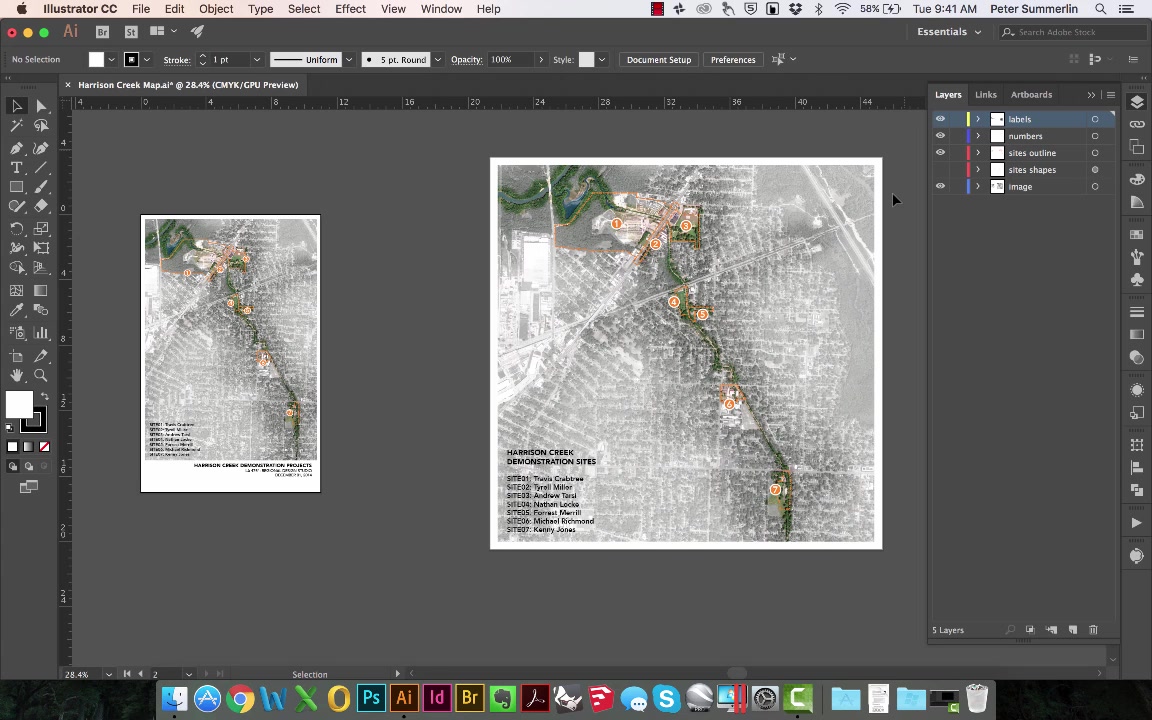This screenshot has height=720, width=1152.
Task: Expand the labels layer
Action: pos(978,119)
